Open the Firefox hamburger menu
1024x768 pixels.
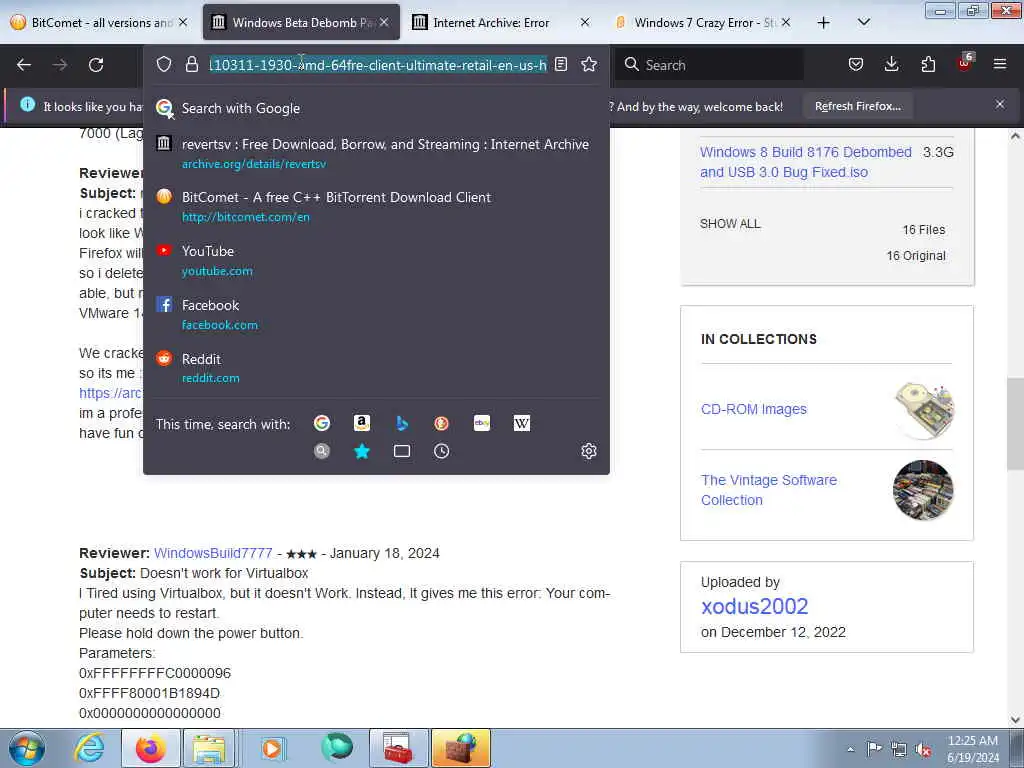[1000, 64]
